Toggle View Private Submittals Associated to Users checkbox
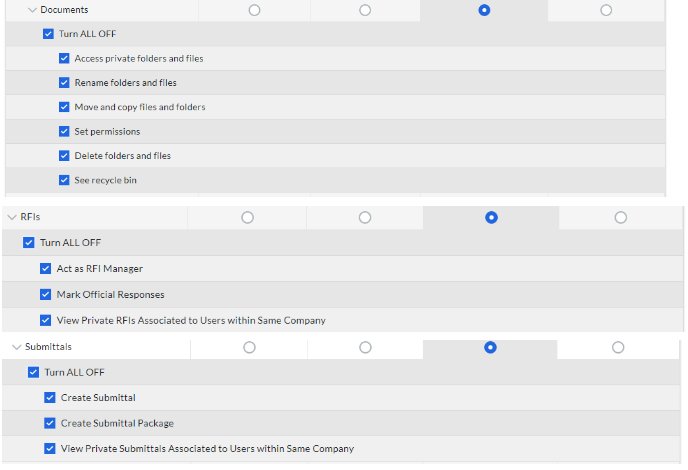Screen dimensions: 688x470 50,449
